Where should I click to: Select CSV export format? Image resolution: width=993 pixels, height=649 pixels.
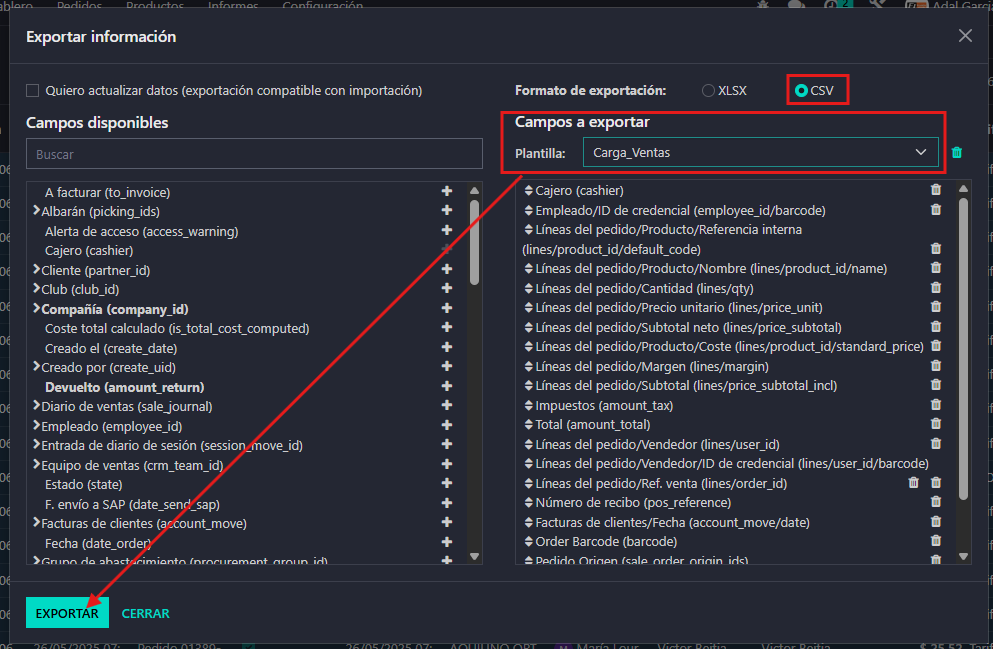(801, 90)
